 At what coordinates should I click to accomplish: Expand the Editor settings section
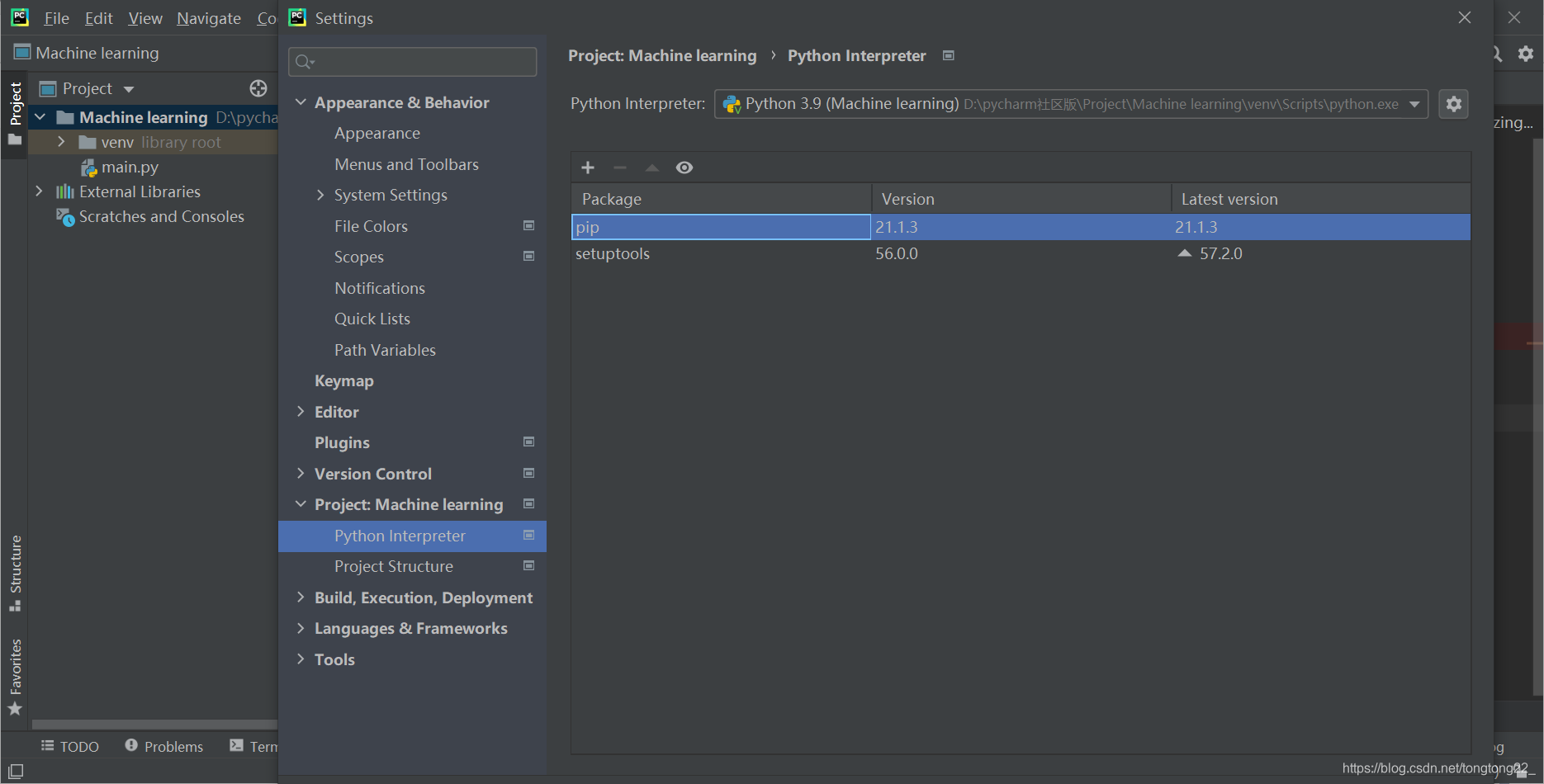click(301, 412)
